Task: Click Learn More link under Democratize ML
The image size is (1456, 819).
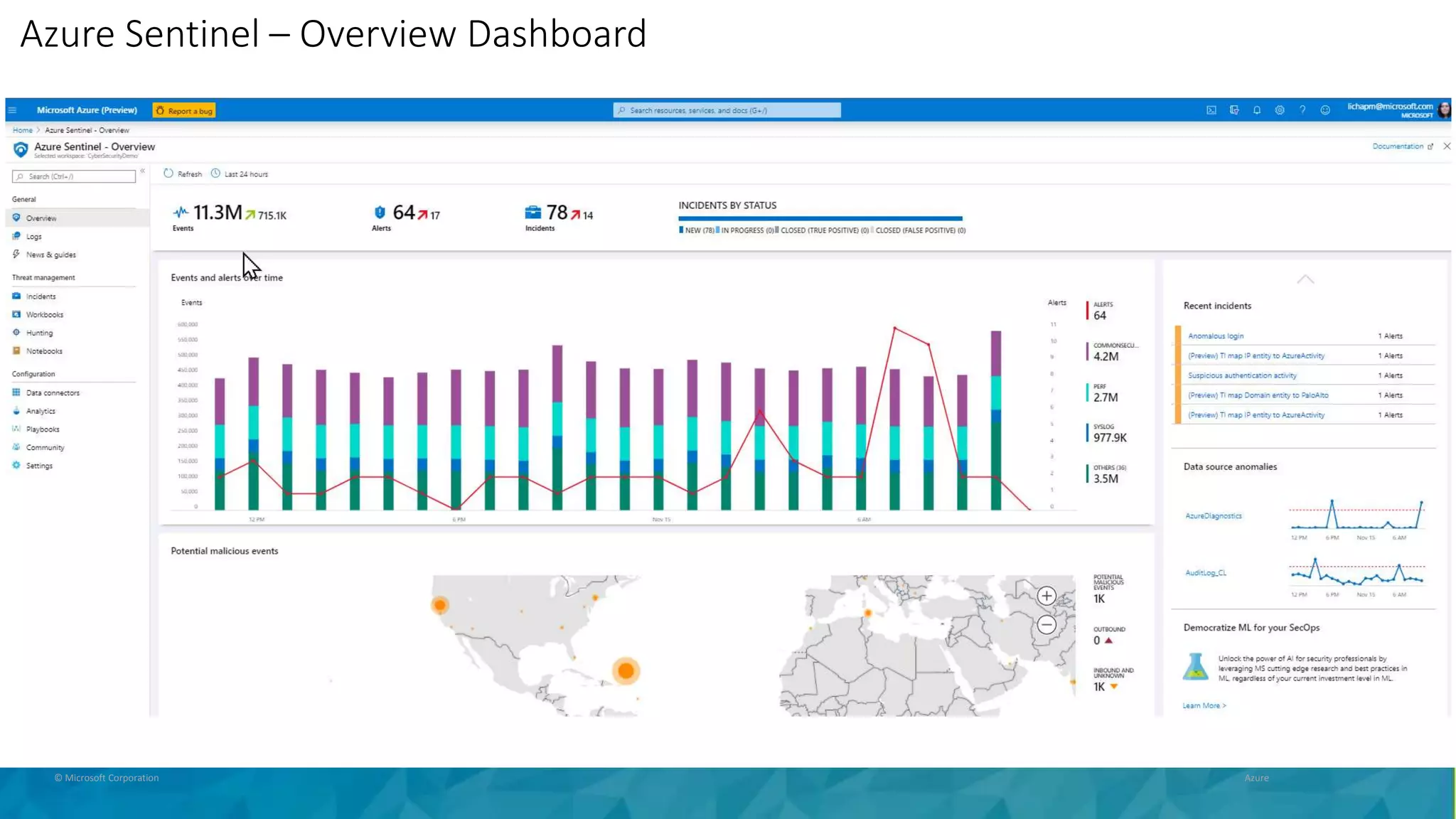Action: pos(1204,706)
